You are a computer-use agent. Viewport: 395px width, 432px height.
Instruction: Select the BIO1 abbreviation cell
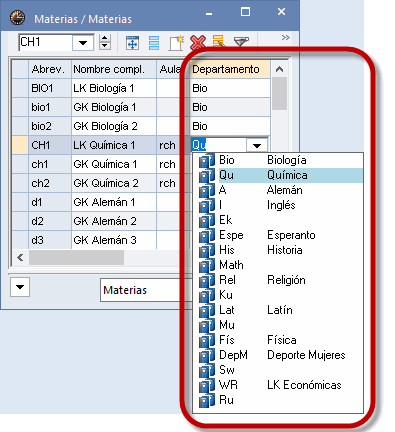pos(50,88)
